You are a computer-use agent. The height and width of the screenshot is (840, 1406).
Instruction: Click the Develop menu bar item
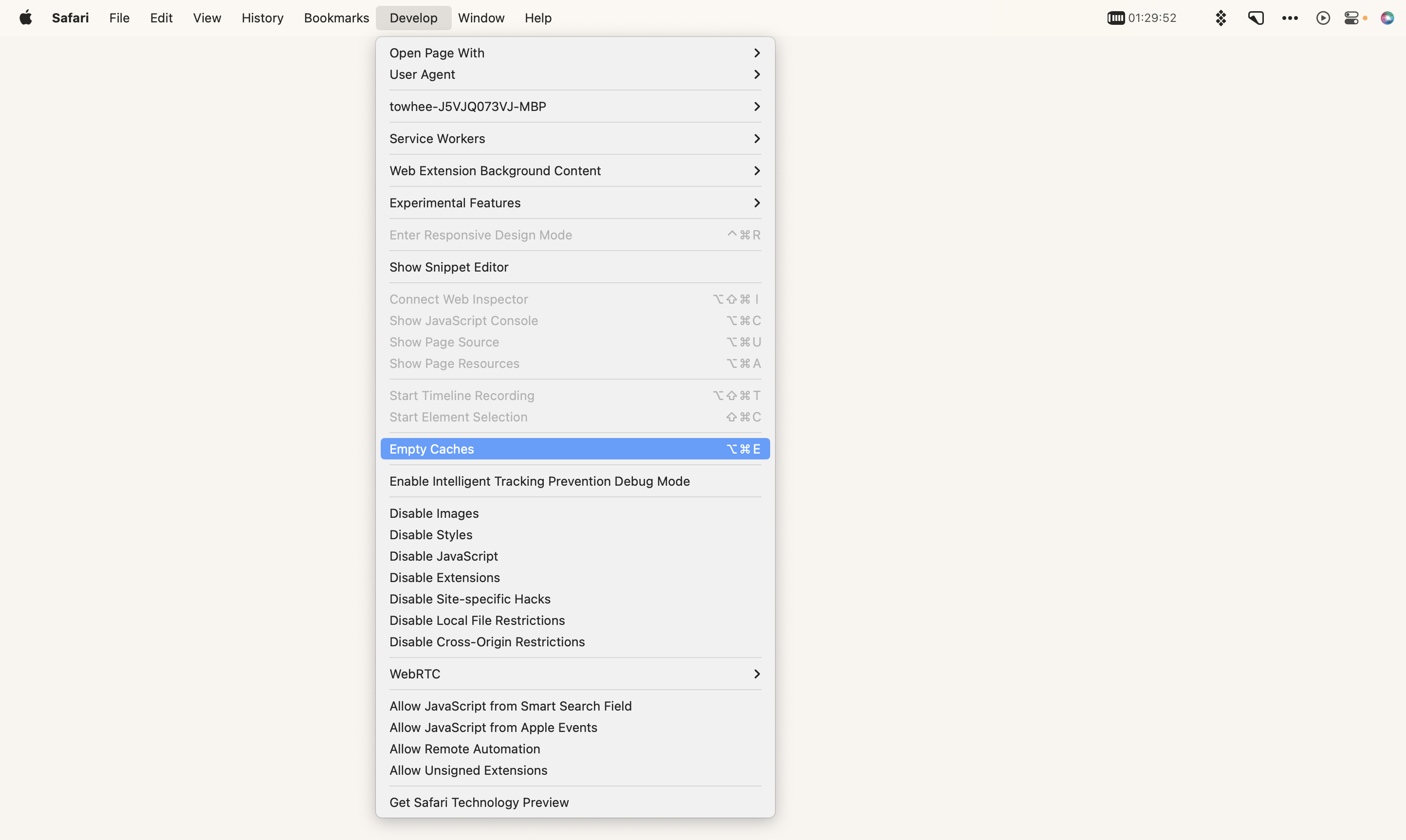coord(413,18)
